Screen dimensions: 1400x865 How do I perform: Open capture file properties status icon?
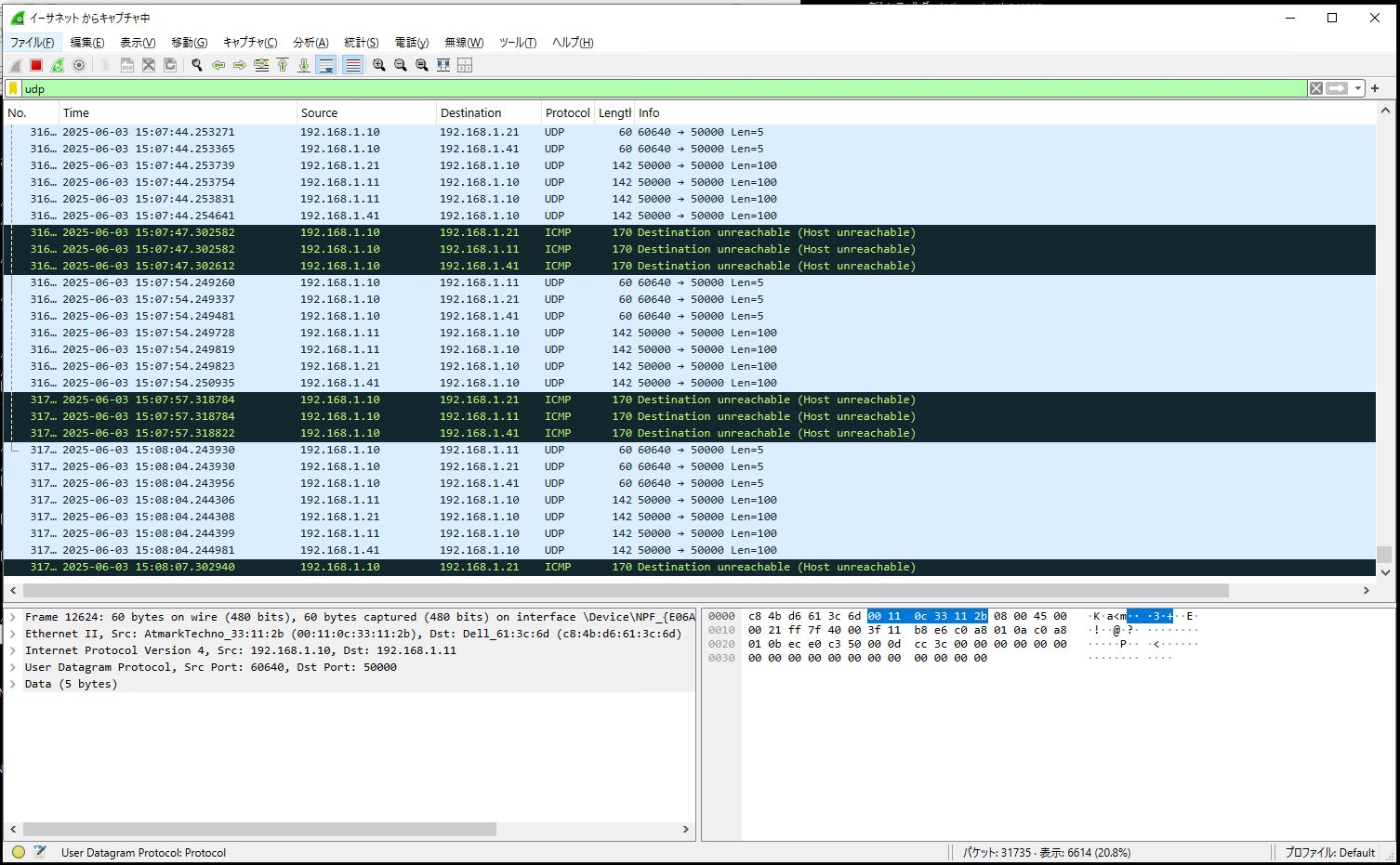(x=40, y=852)
